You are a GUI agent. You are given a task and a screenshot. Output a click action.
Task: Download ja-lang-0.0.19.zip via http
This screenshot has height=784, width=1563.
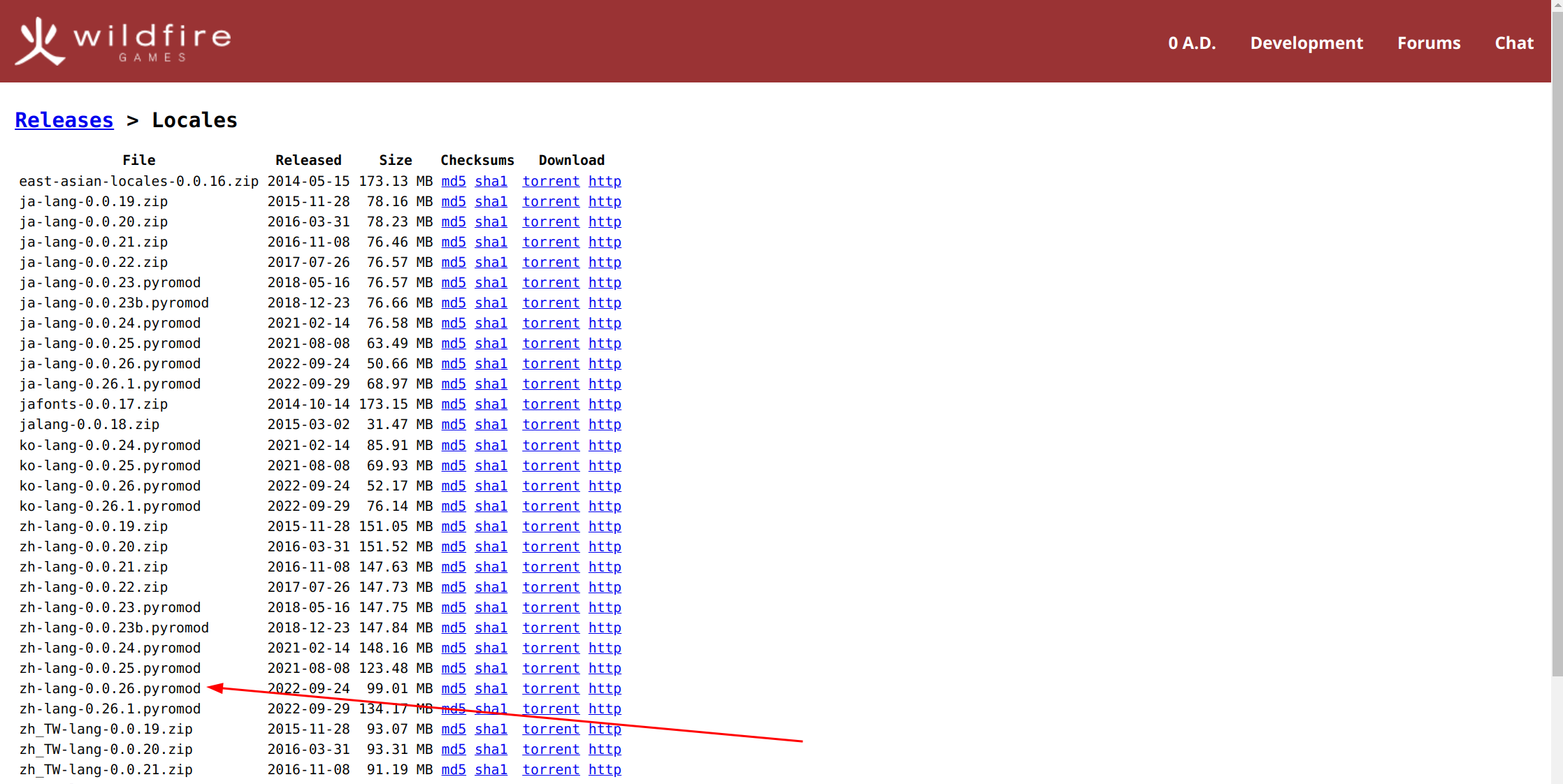[x=605, y=201]
